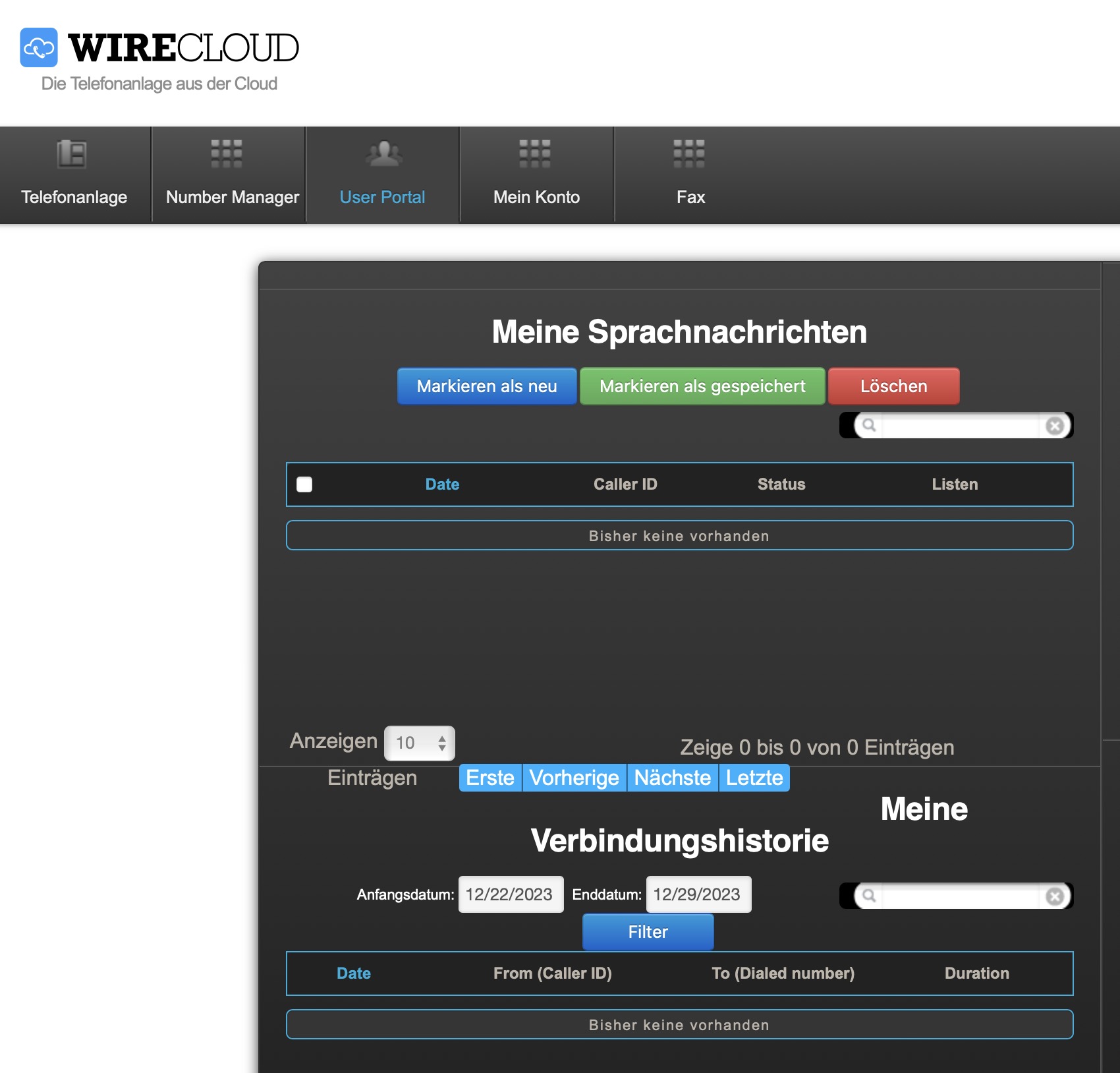Viewport: 1120px width, 1073px height.
Task: Switch to the Fax tab
Action: 690,197
